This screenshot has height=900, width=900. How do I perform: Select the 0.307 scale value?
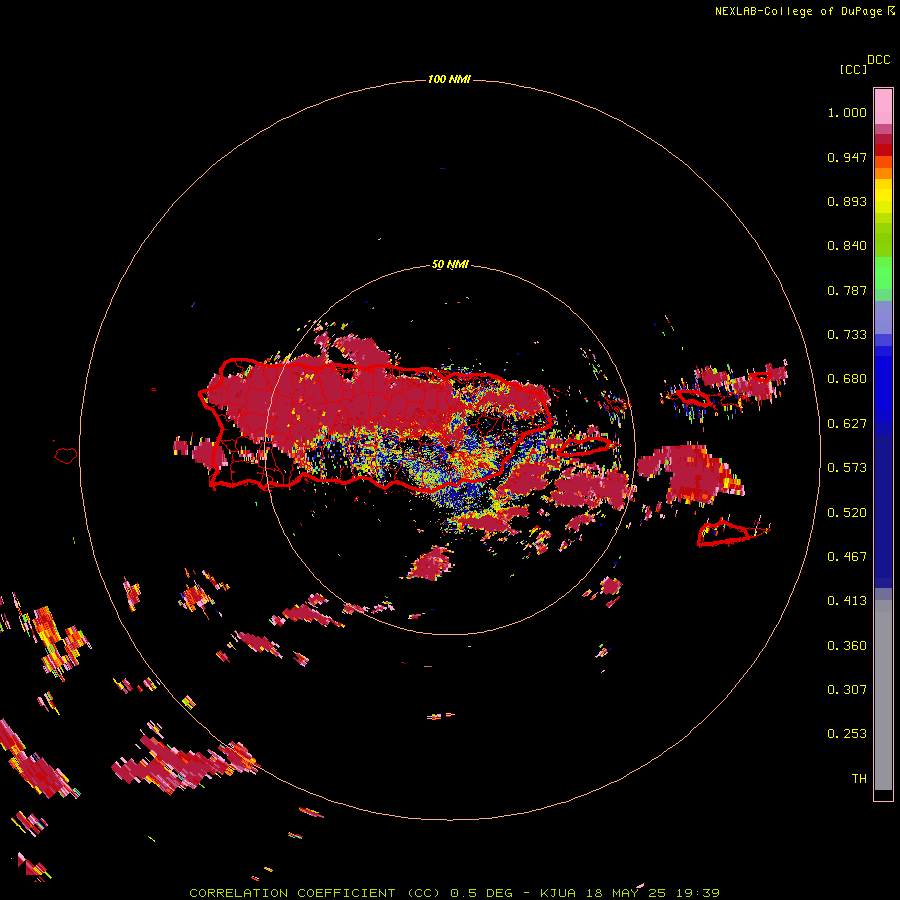[847, 690]
